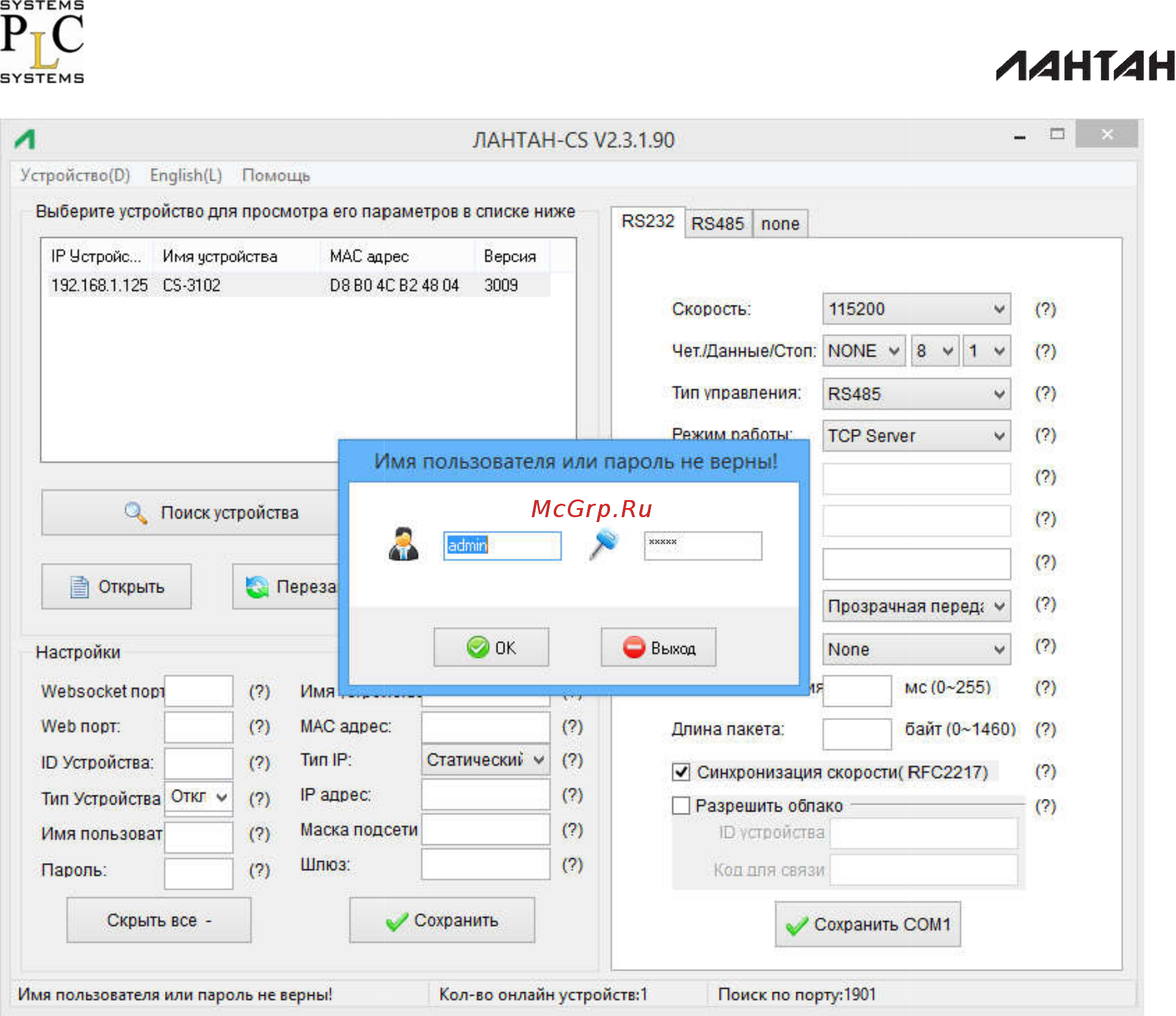Click the Сохранить COM1 button
Image resolution: width=1176 pixels, height=1016 pixels.
click(x=868, y=924)
